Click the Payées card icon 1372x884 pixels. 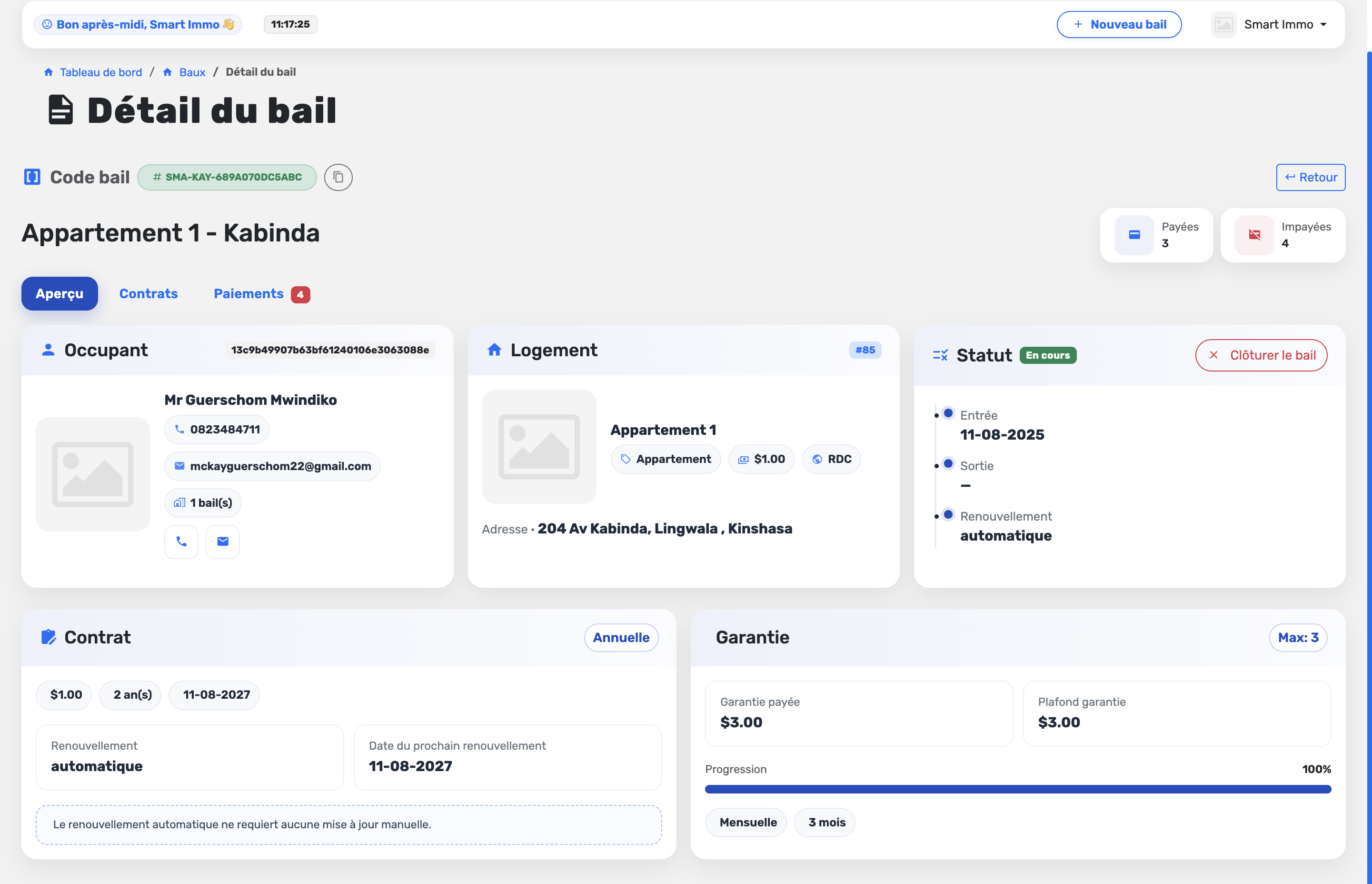1134,235
